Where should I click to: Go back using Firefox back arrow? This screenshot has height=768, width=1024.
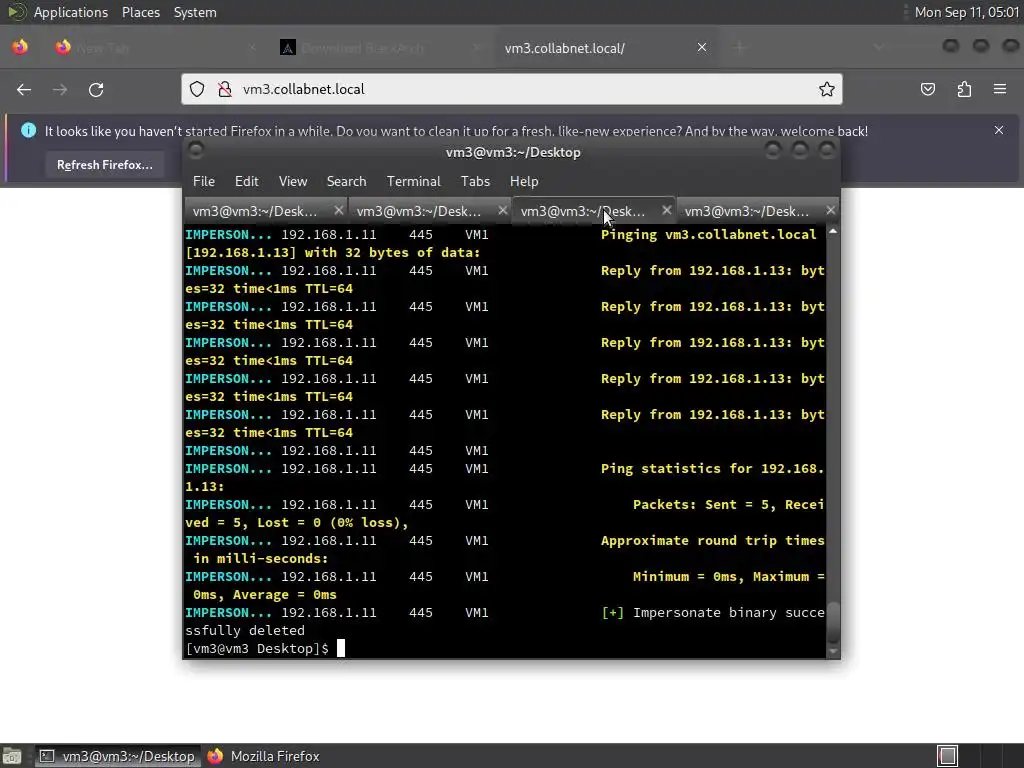[x=24, y=89]
